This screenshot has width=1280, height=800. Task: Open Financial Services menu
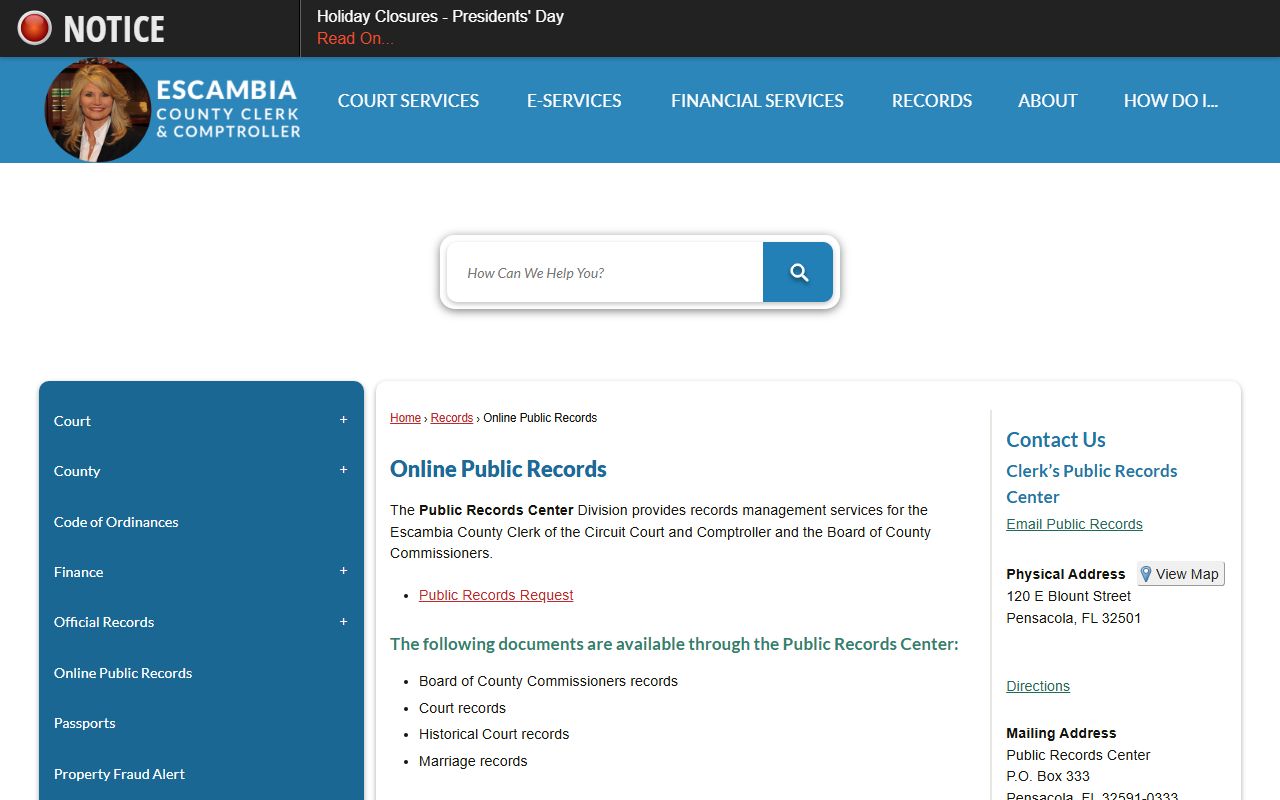757,101
